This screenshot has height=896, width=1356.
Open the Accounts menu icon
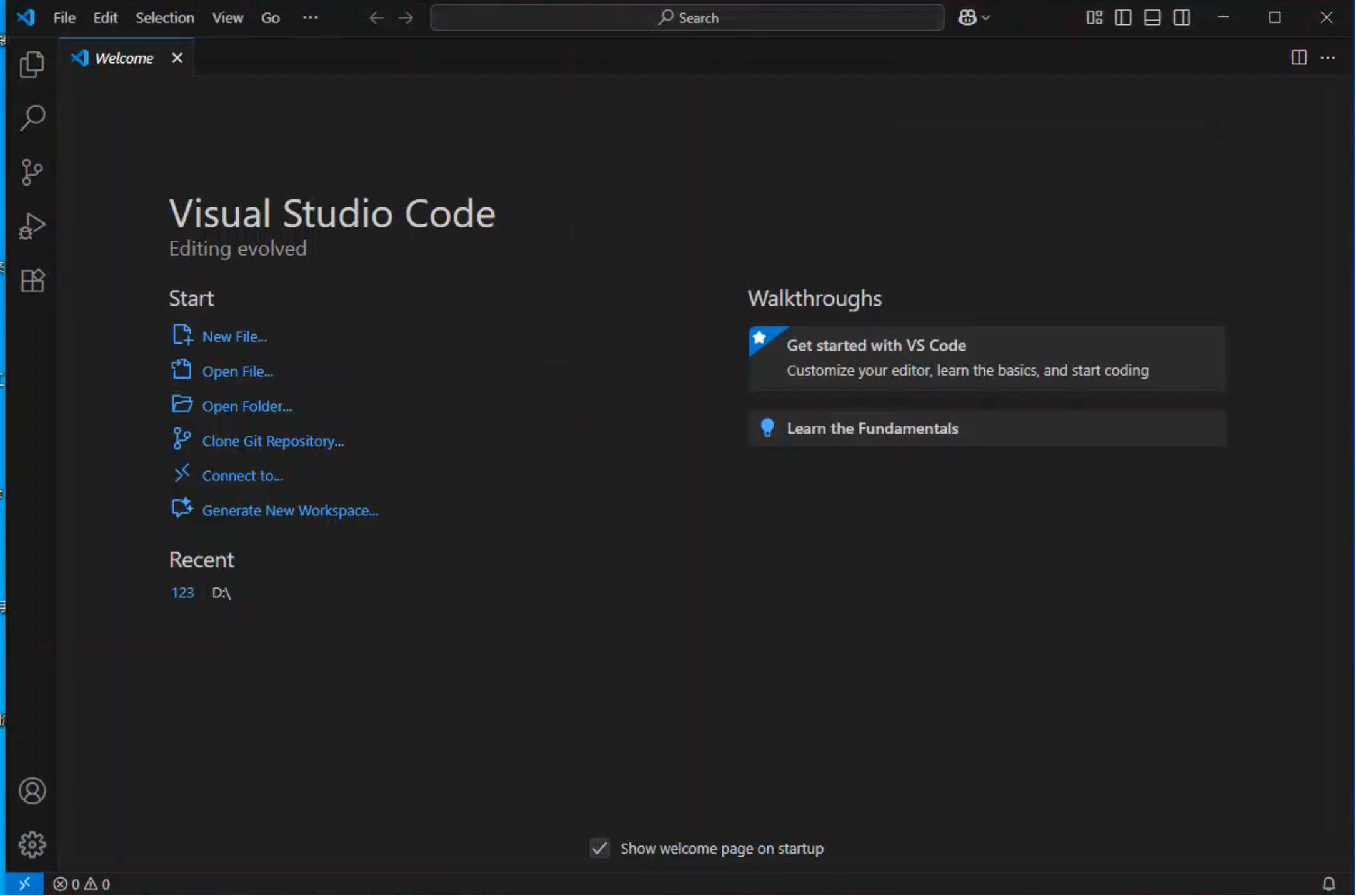click(32, 791)
